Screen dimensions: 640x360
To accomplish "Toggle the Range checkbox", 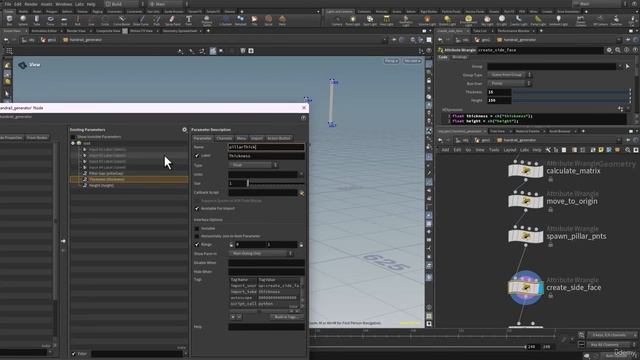I will pyautogui.click(x=197, y=244).
